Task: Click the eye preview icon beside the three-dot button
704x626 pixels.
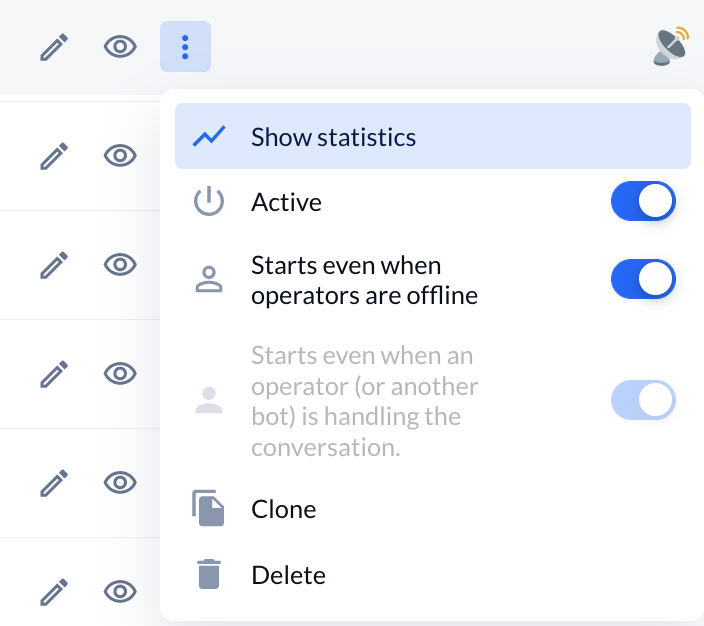Action: [120, 46]
